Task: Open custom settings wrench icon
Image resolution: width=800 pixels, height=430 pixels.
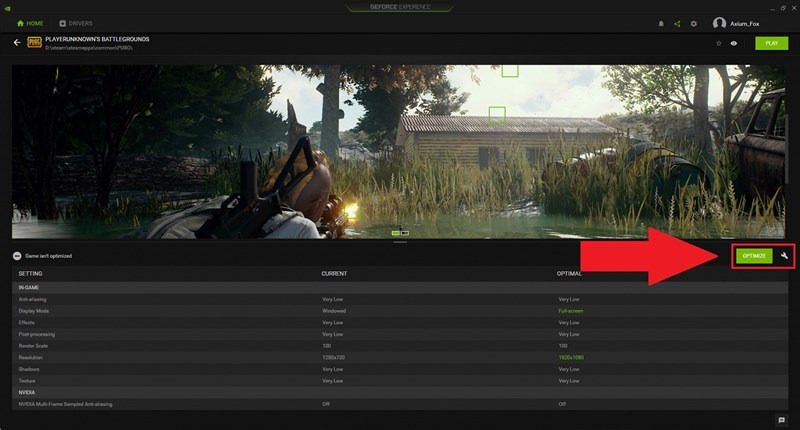Action: click(784, 256)
